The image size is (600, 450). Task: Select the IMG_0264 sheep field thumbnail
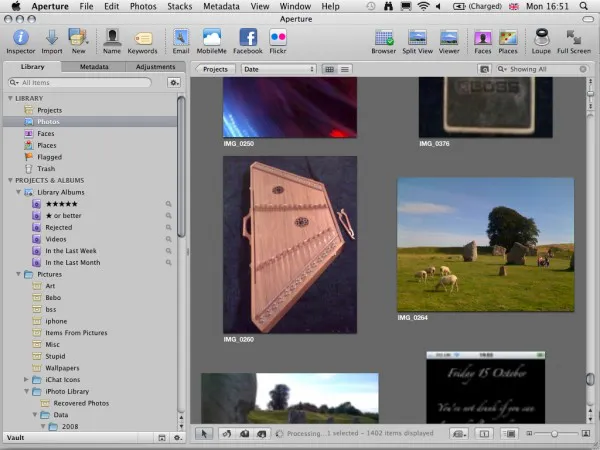(485, 245)
